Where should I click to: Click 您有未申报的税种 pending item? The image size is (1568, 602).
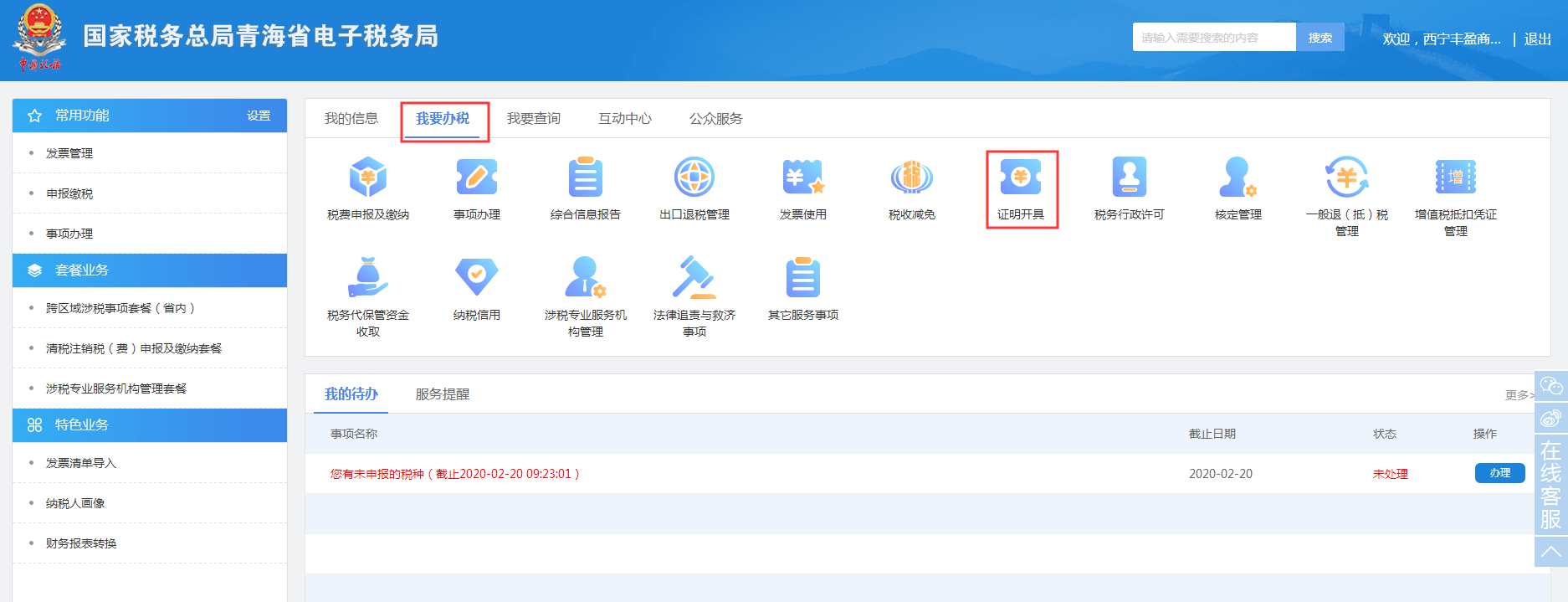tap(454, 474)
